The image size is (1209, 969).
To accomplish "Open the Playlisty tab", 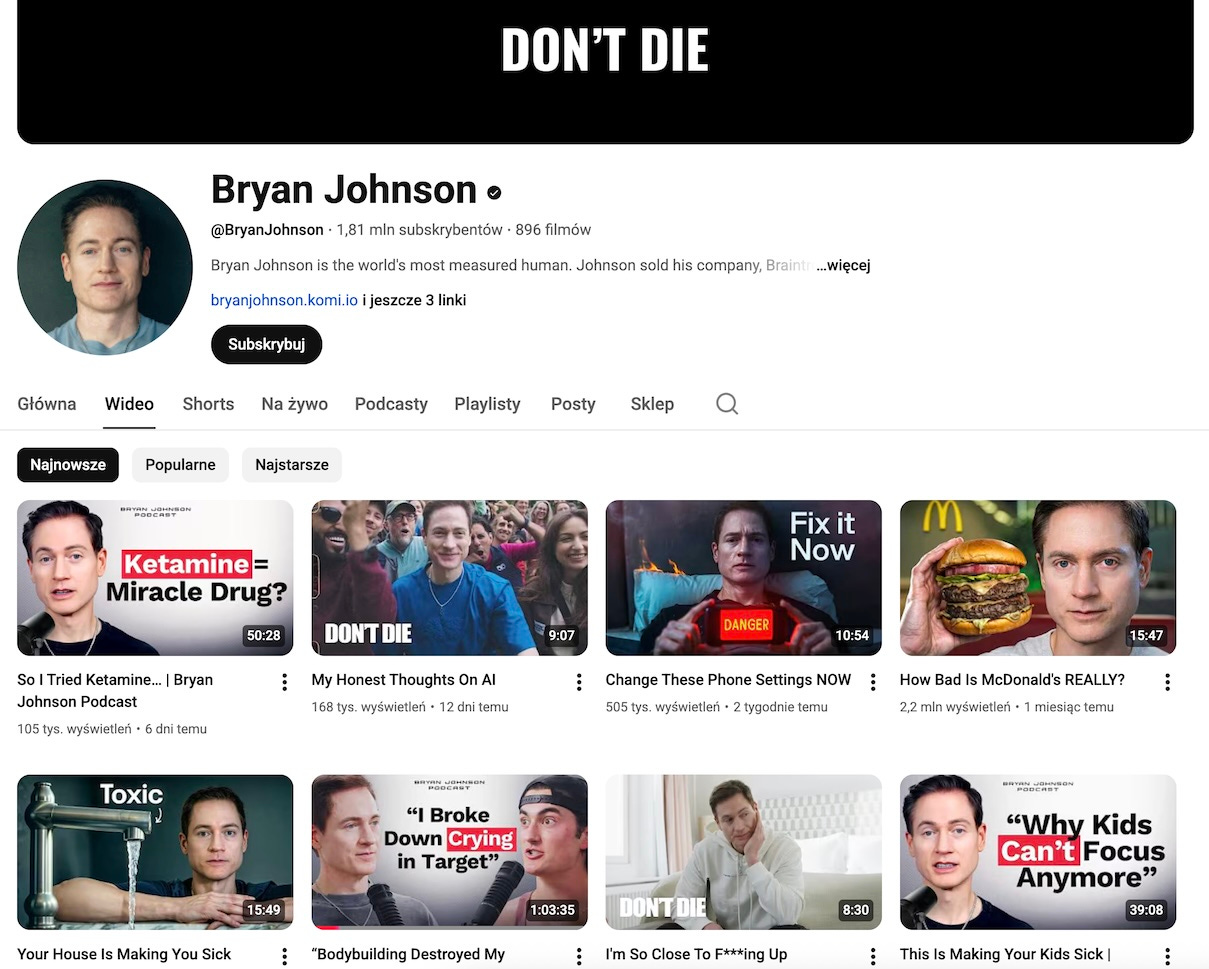I will pyautogui.click(x=487, y=404).
